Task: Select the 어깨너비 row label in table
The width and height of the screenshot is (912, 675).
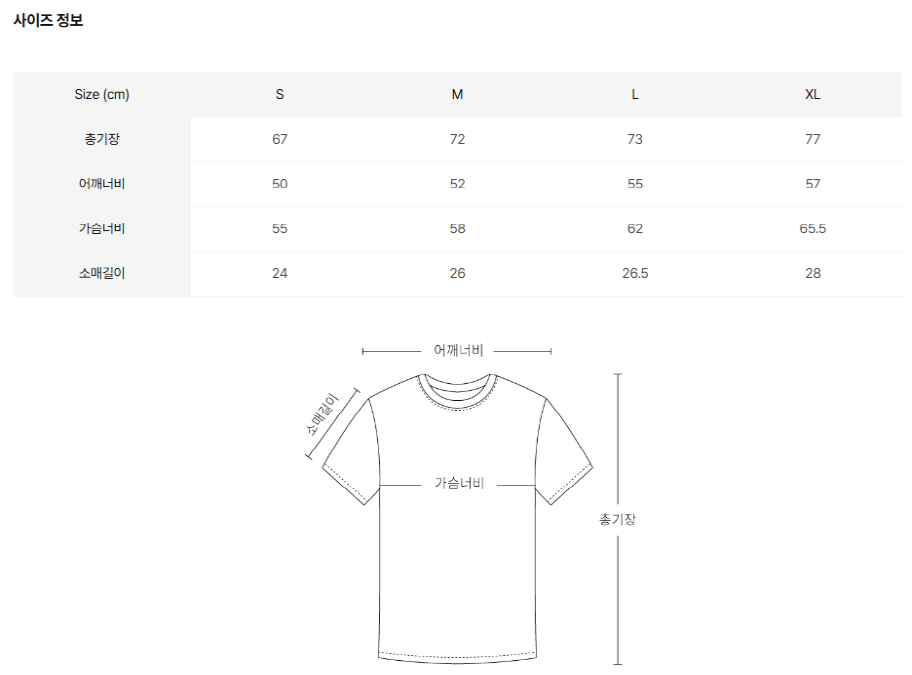Action: (x=102, y=184)
